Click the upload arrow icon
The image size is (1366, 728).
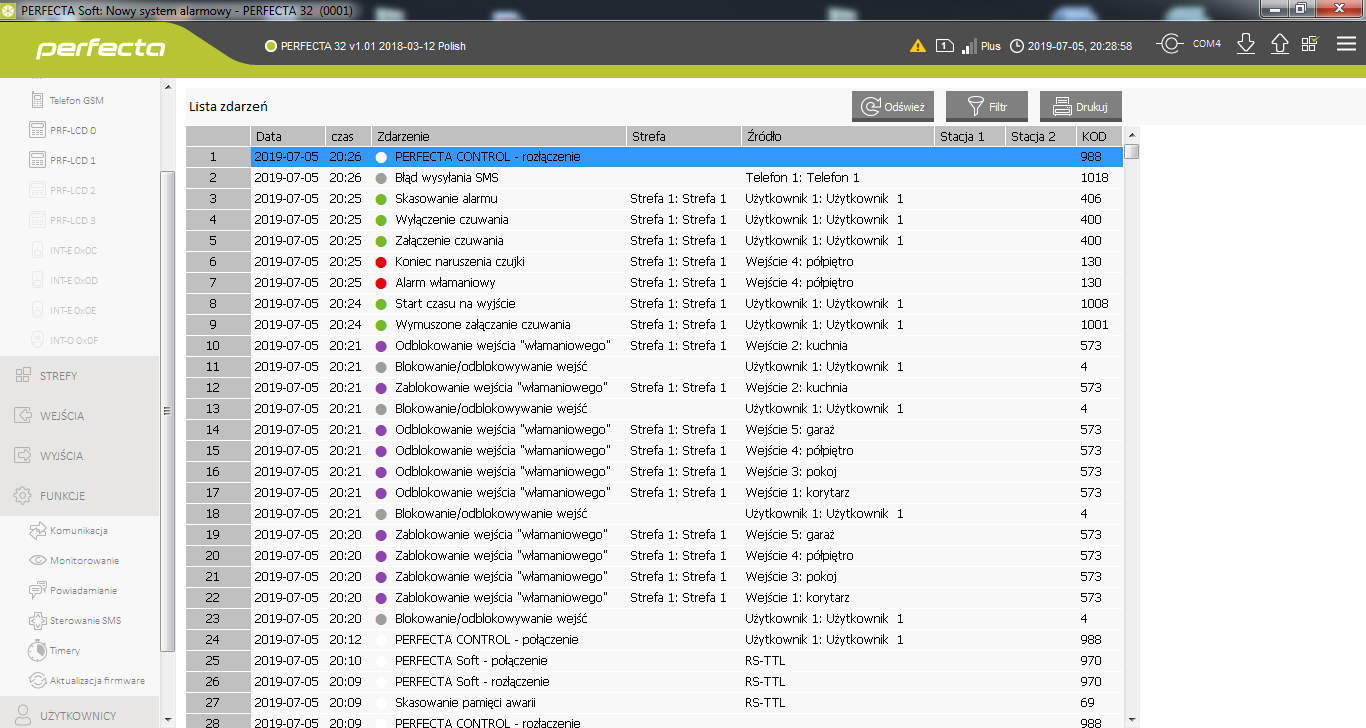tap(1279, 45)
